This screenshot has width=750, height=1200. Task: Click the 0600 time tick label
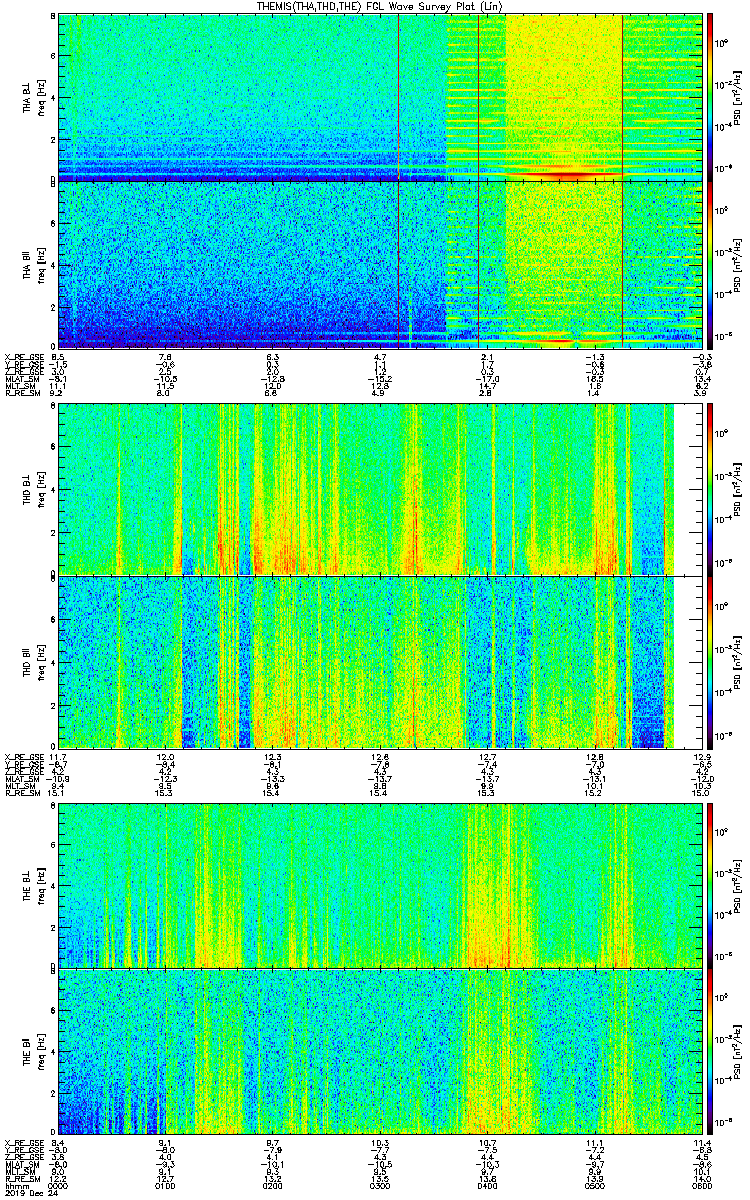[701, 1184]
